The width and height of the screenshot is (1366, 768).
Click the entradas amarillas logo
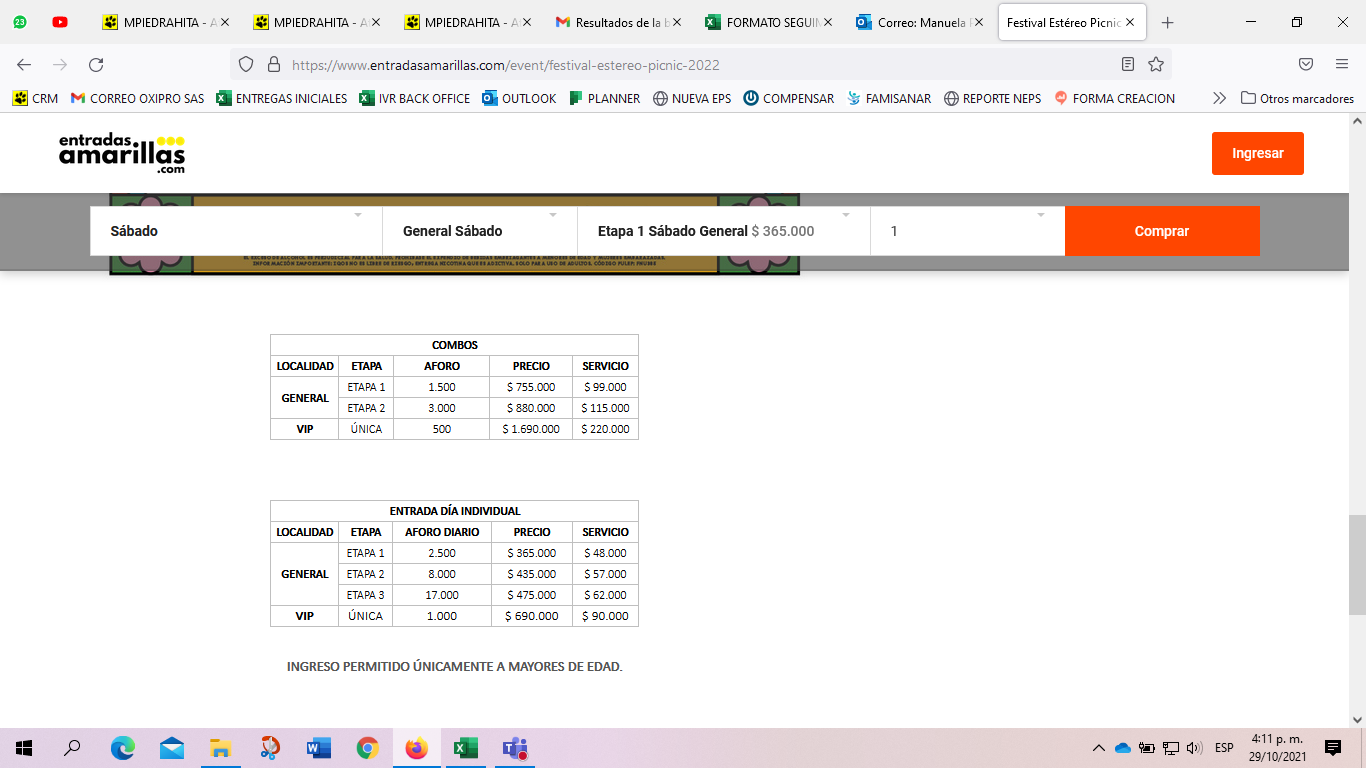[122, 154]
